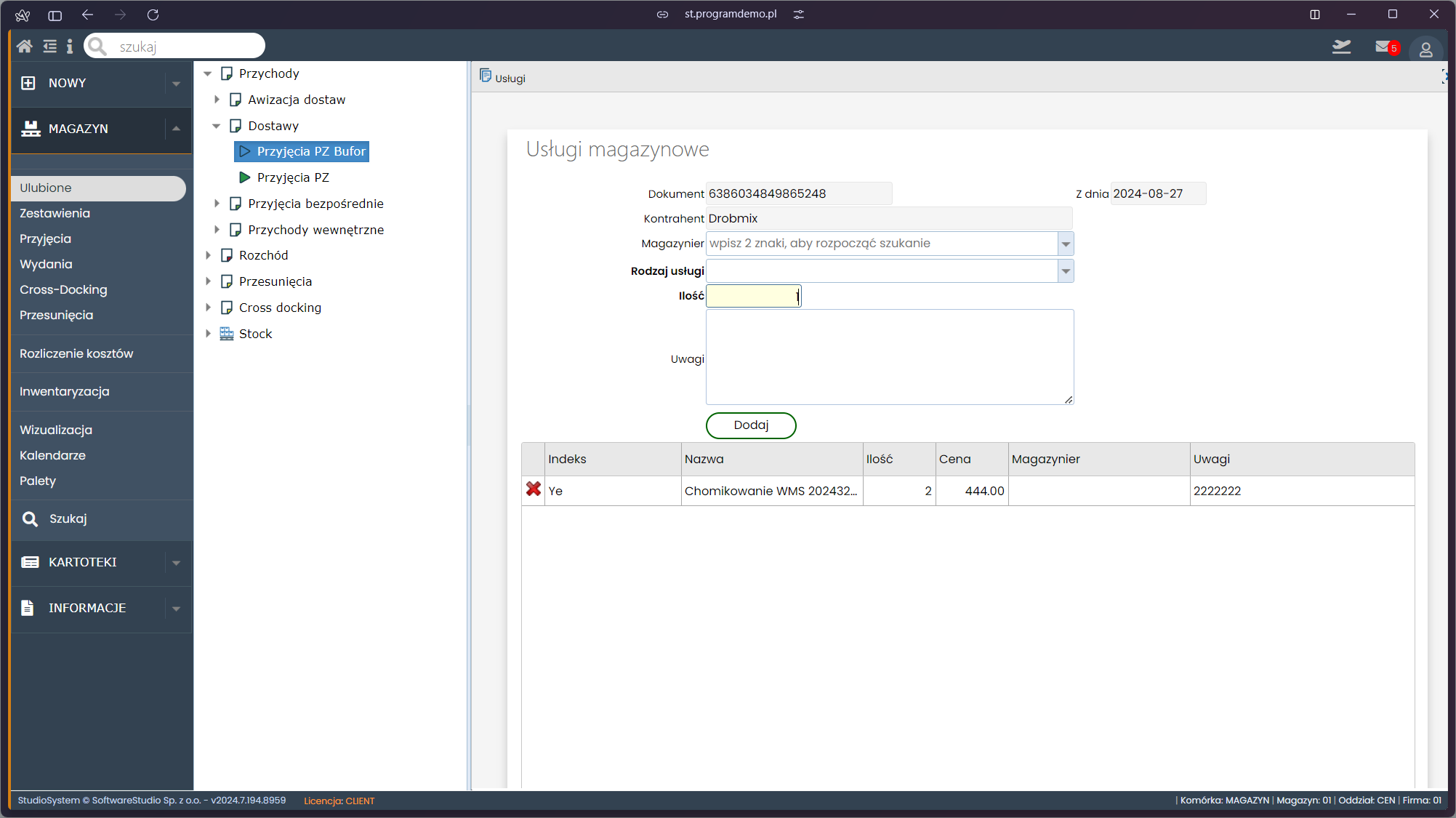Expand the Przesunięcia tree node
The height and width of the screenshot is (818, 1456).
tap(208, 281)
